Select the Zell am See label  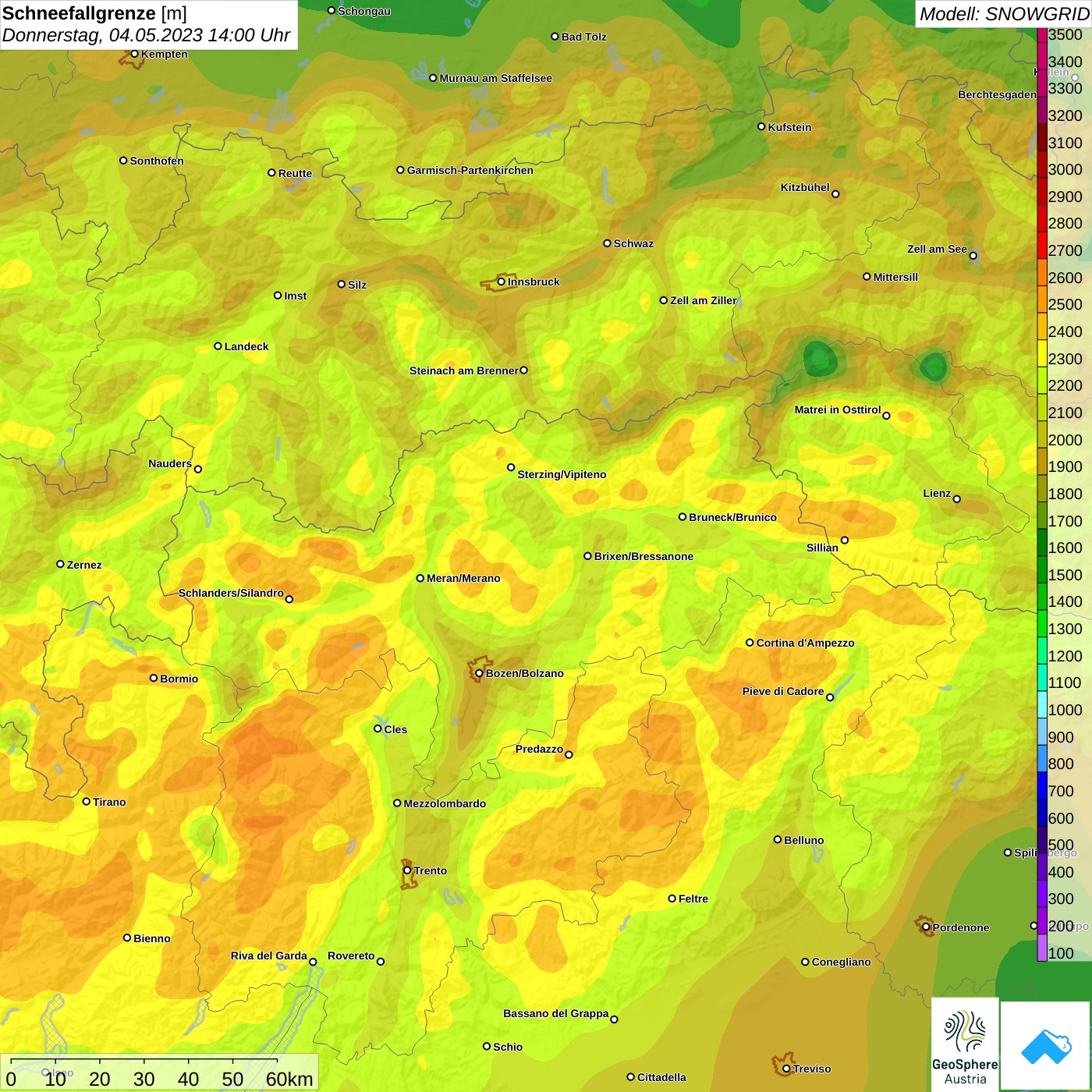[x=937, y=249]
